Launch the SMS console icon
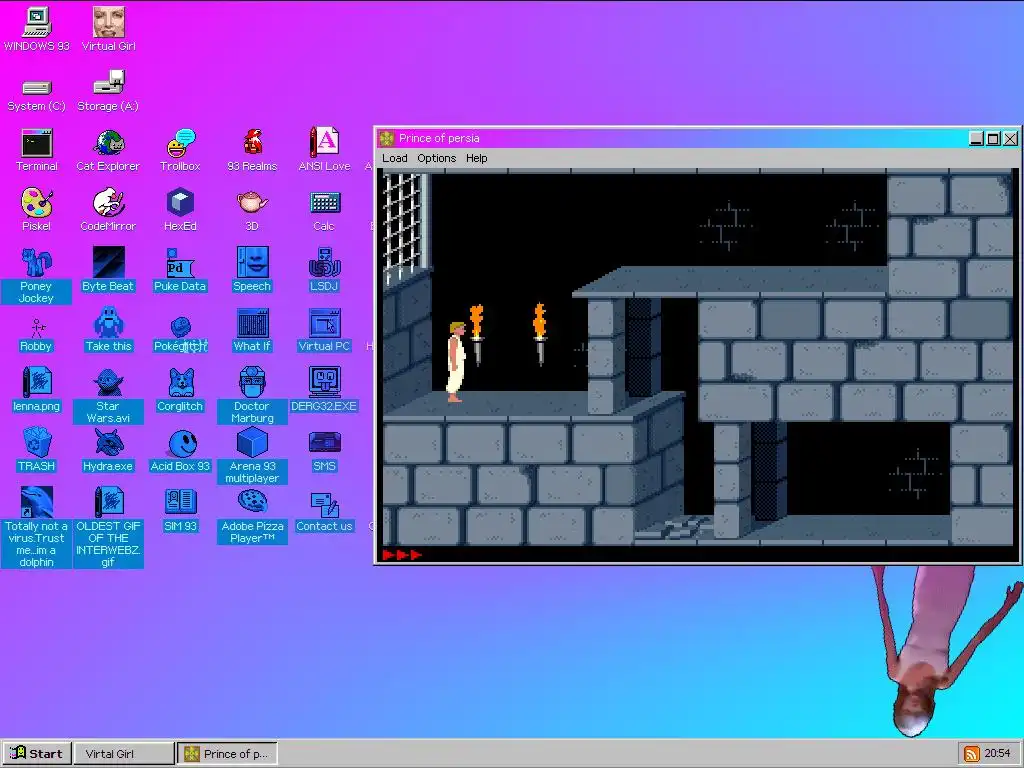Image resolution: width=1024 pixels, height=768 pixels. pyautogui.click(x=324, y=450)
